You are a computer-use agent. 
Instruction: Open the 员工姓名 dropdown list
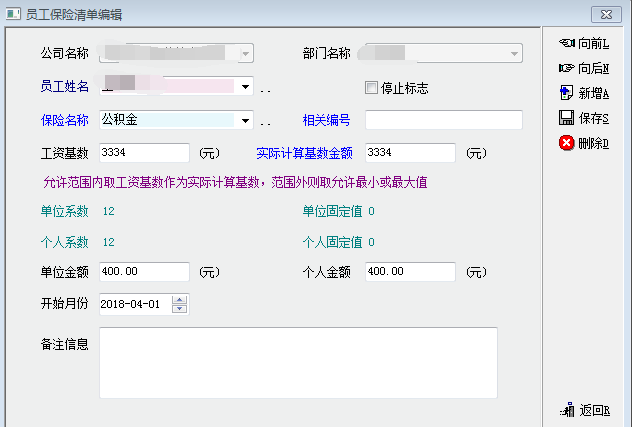(245, 87)
